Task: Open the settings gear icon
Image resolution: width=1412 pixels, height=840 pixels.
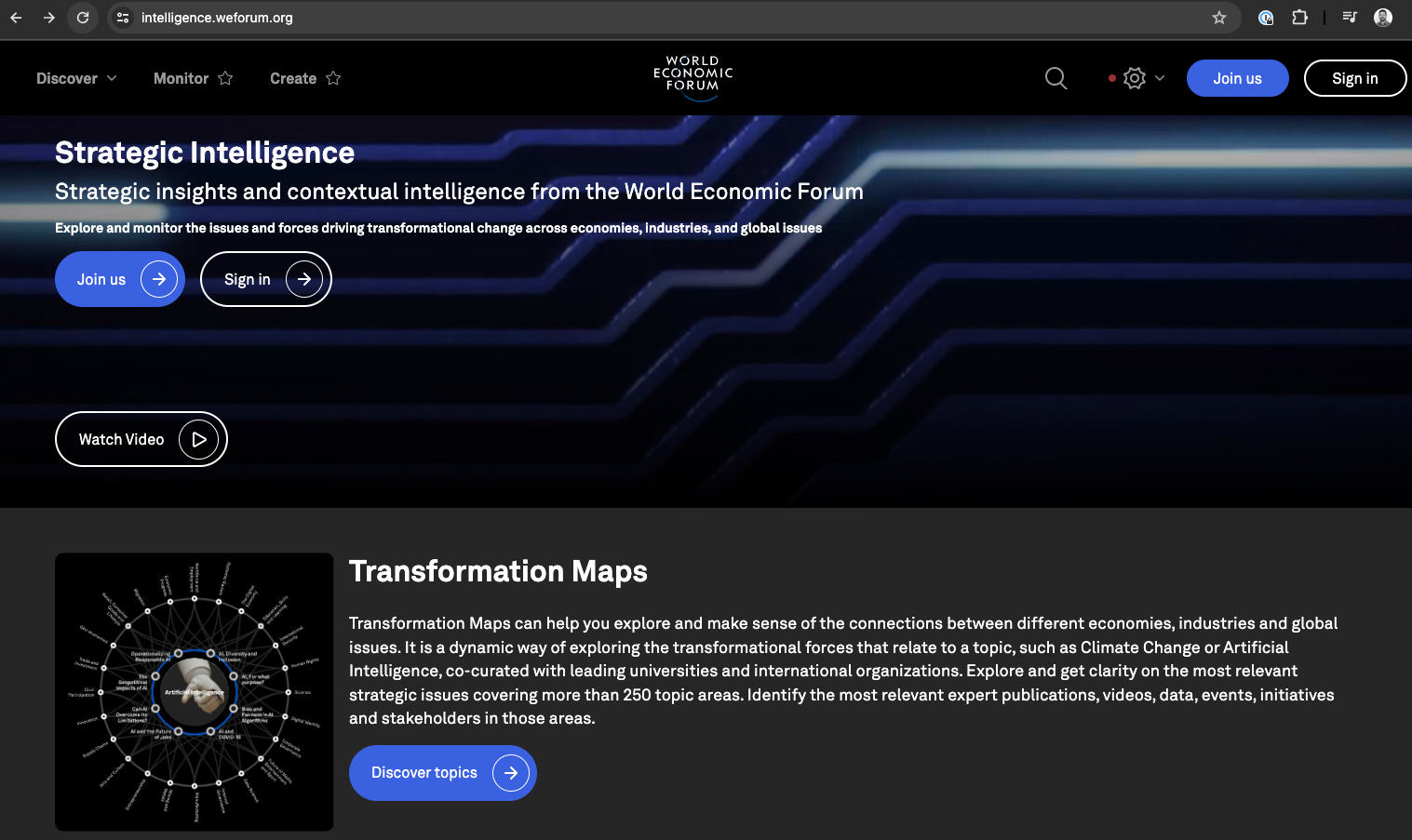Action: (1134, 78)
